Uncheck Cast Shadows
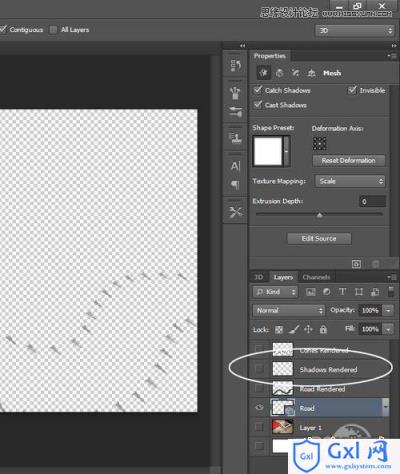 [258, 105]
